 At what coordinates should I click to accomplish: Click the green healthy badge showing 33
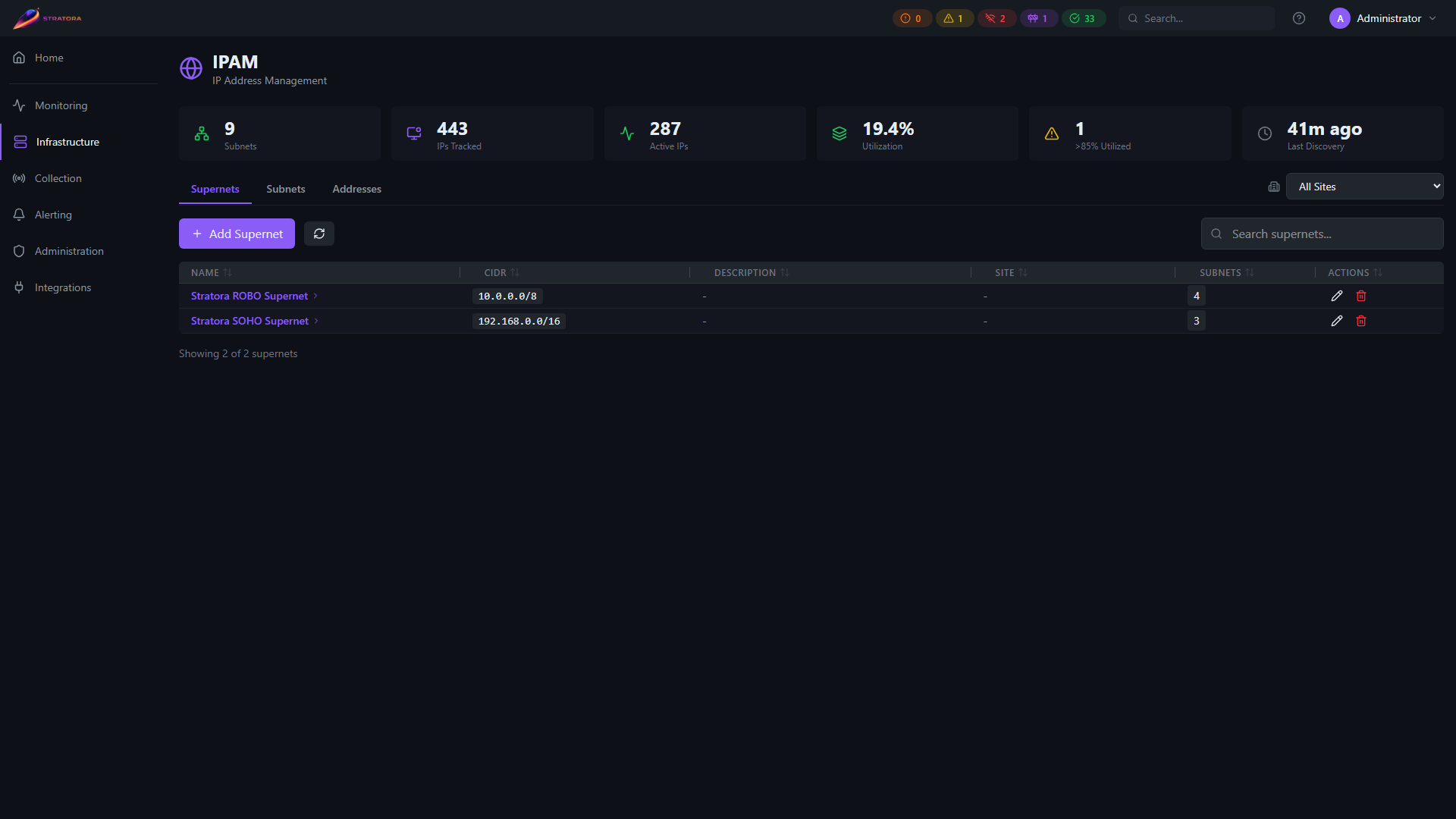click(1083, 18)
